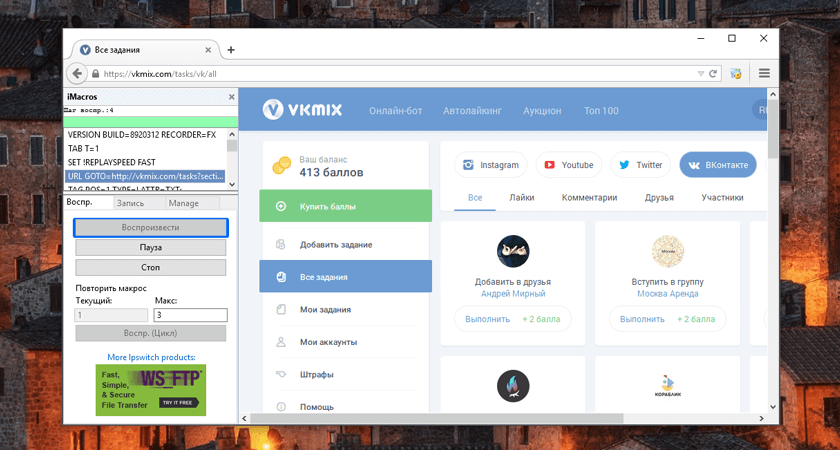Switch to the Друзья tab
The width and height of the screenshot is (840, 450).
coord(659,198)
